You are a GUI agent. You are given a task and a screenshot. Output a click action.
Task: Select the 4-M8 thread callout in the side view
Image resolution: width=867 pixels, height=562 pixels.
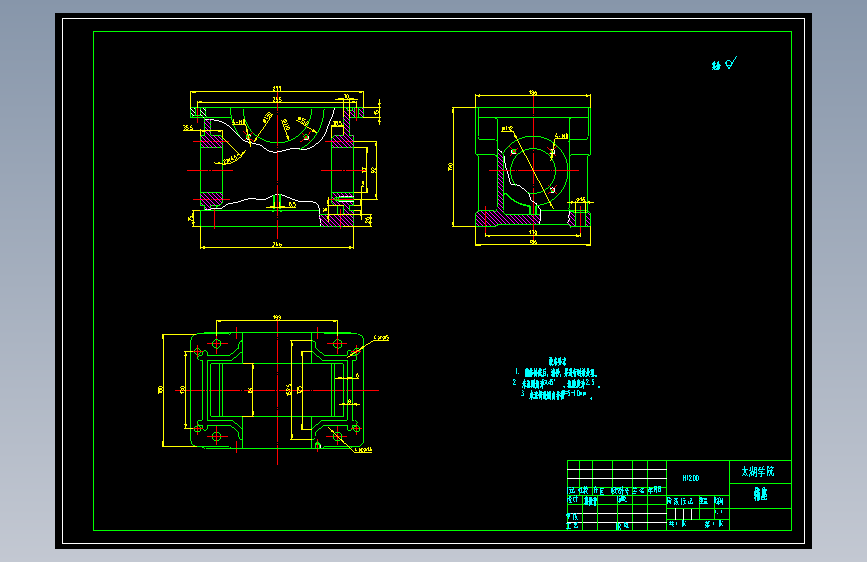point(561,136)
